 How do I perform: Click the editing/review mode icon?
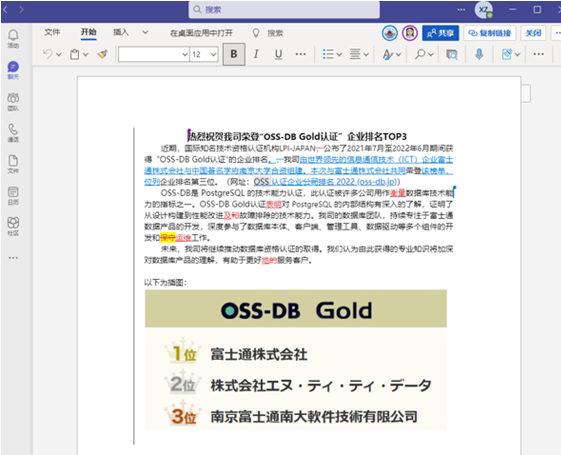(507, 54)
